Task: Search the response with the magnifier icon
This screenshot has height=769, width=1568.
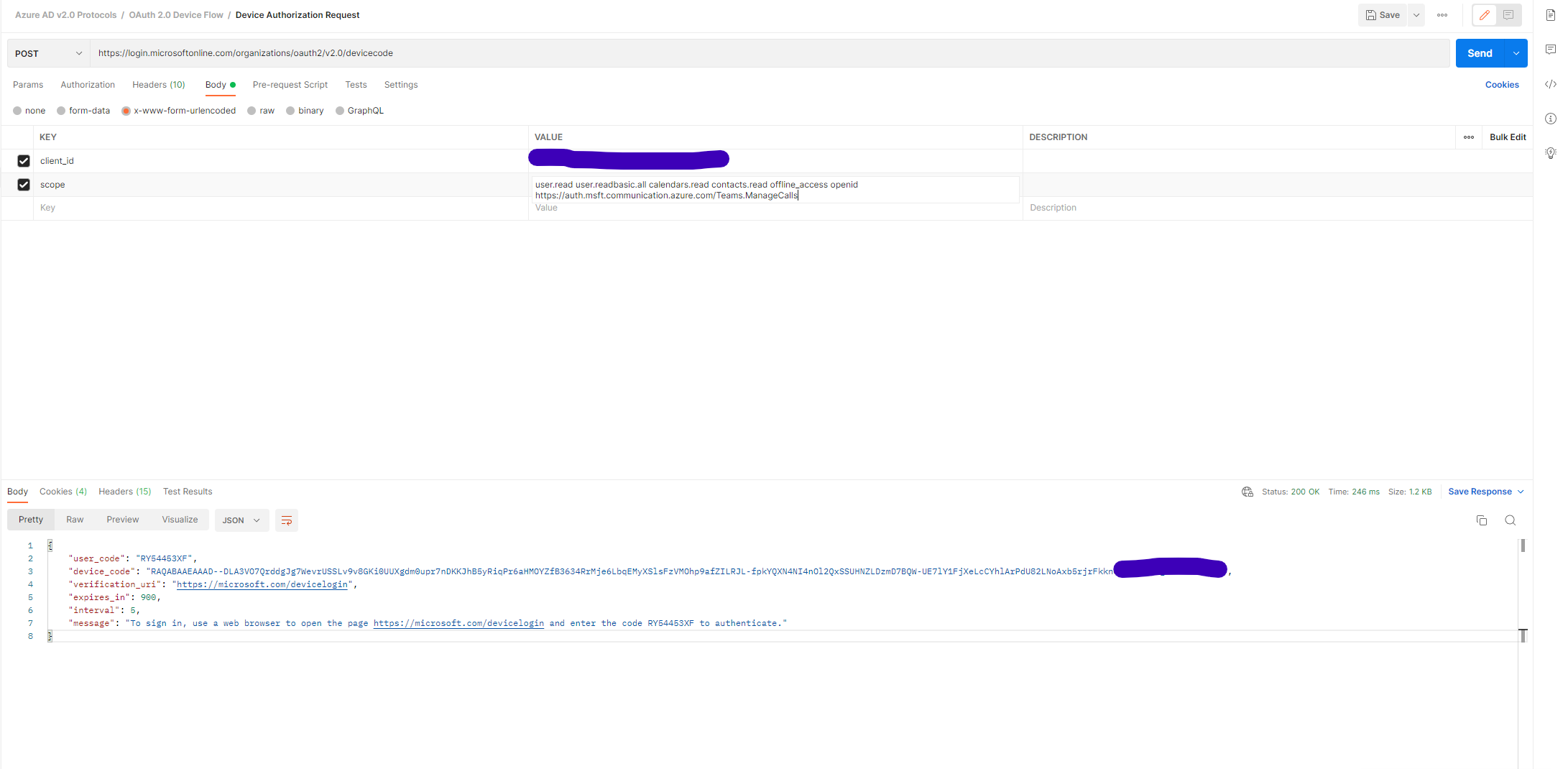Action: pos(1511,520)
